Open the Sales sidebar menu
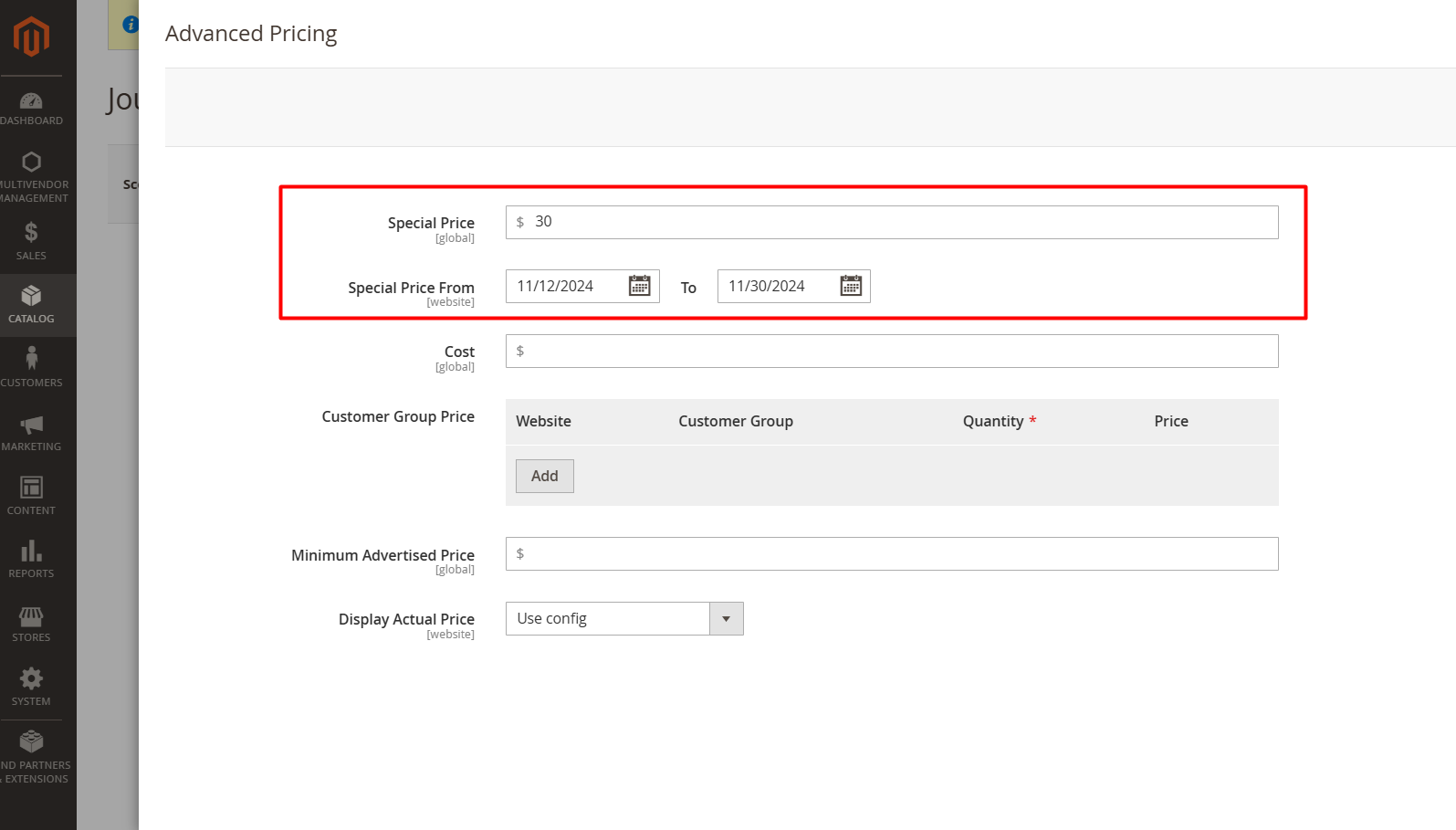 click(31, 241)
